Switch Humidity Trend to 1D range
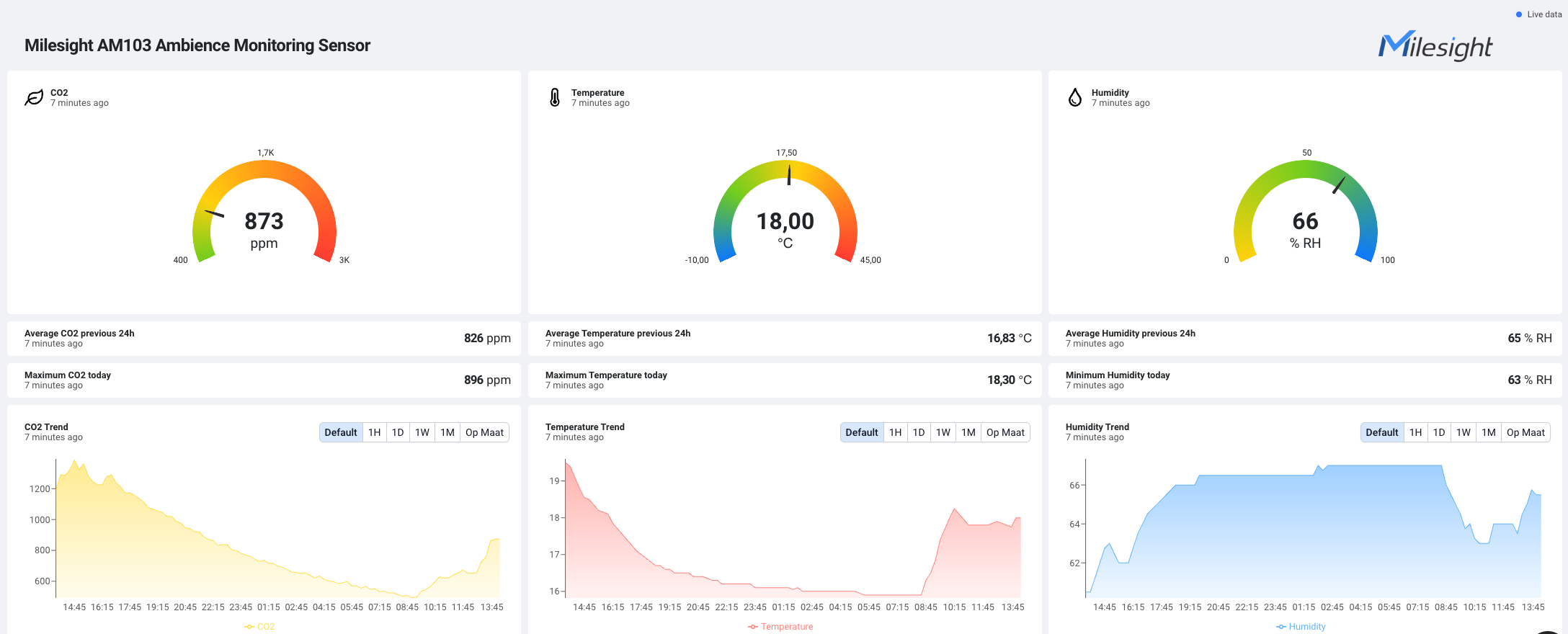The height and width of the screenshot is (634, 1568). [x=1439, y=432]
